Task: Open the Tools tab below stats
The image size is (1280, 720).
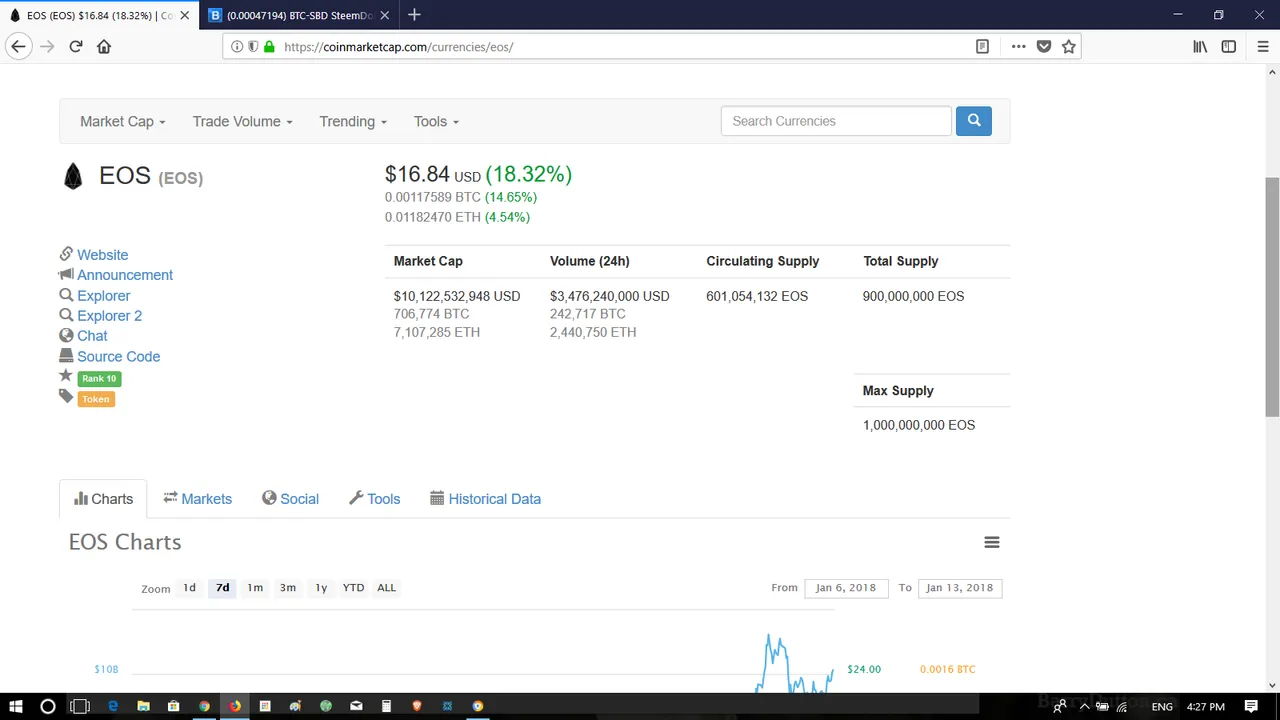Action: (x=374, y=499)
